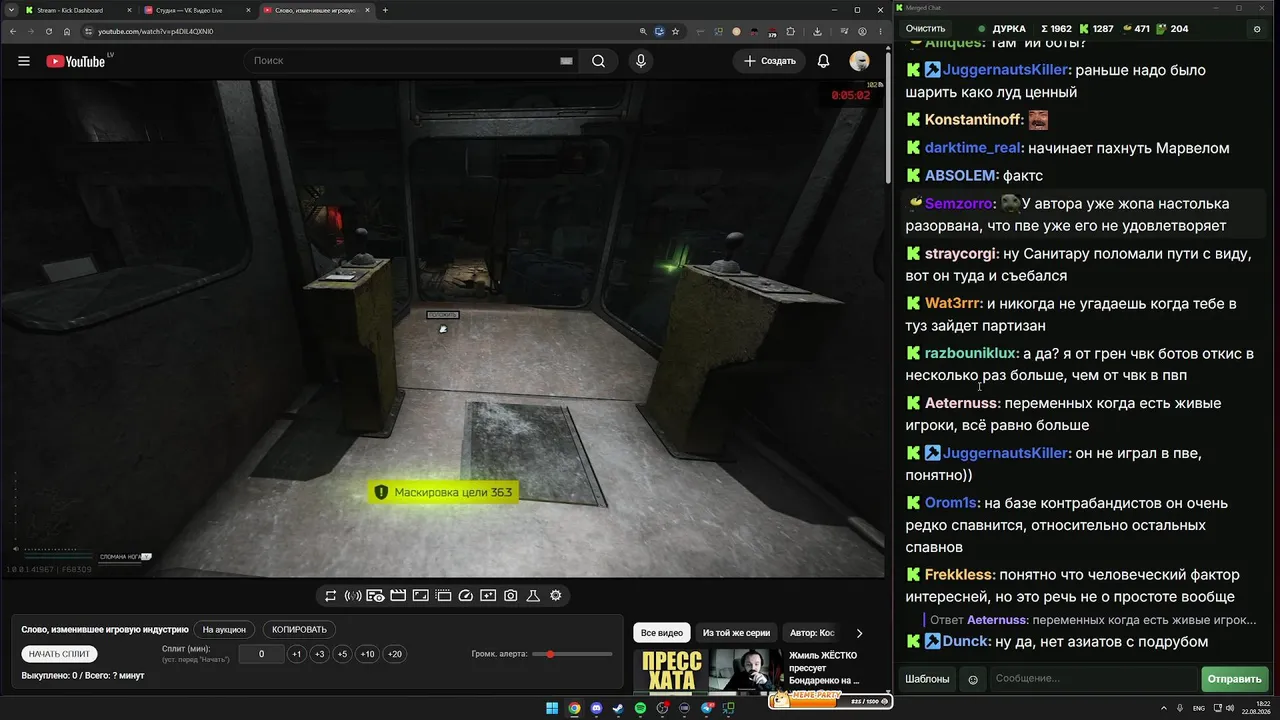Click the Создать button

770,61
